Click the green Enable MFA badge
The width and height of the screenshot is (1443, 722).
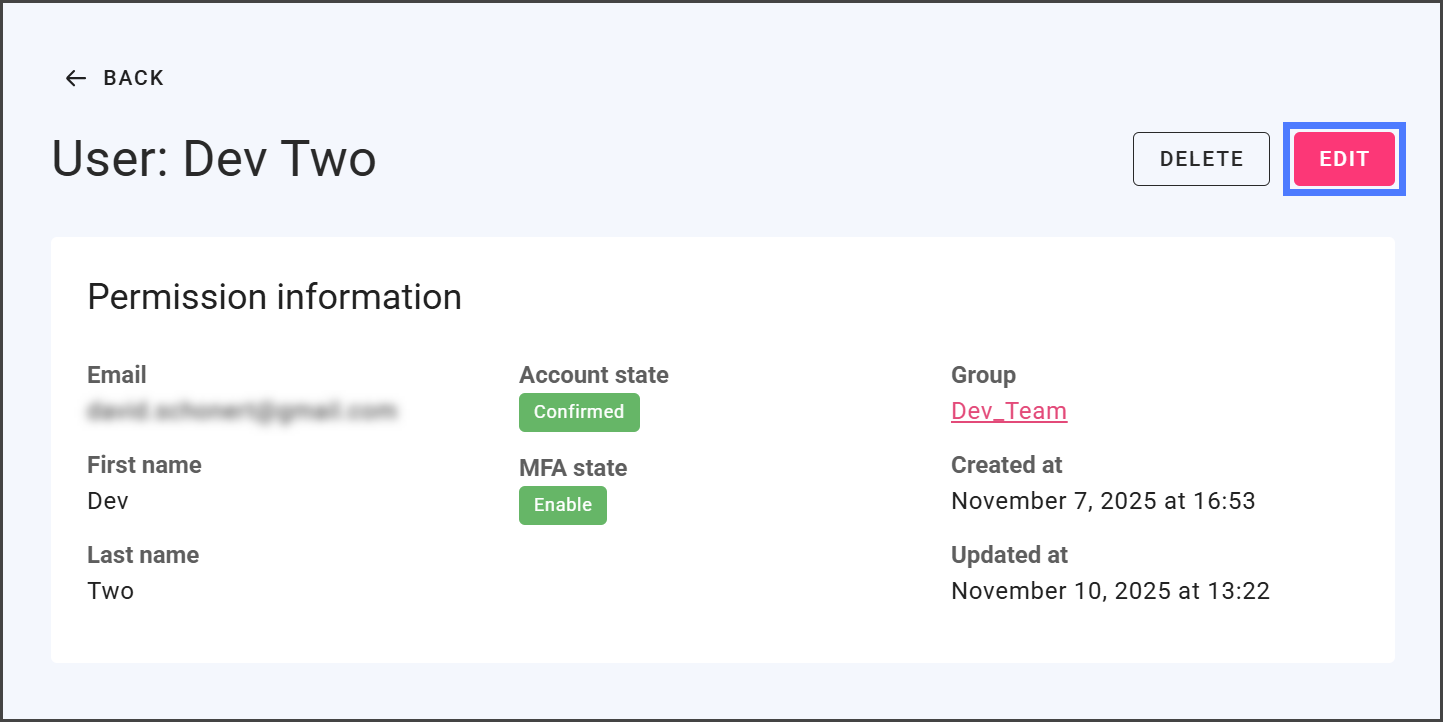point(562,505)
